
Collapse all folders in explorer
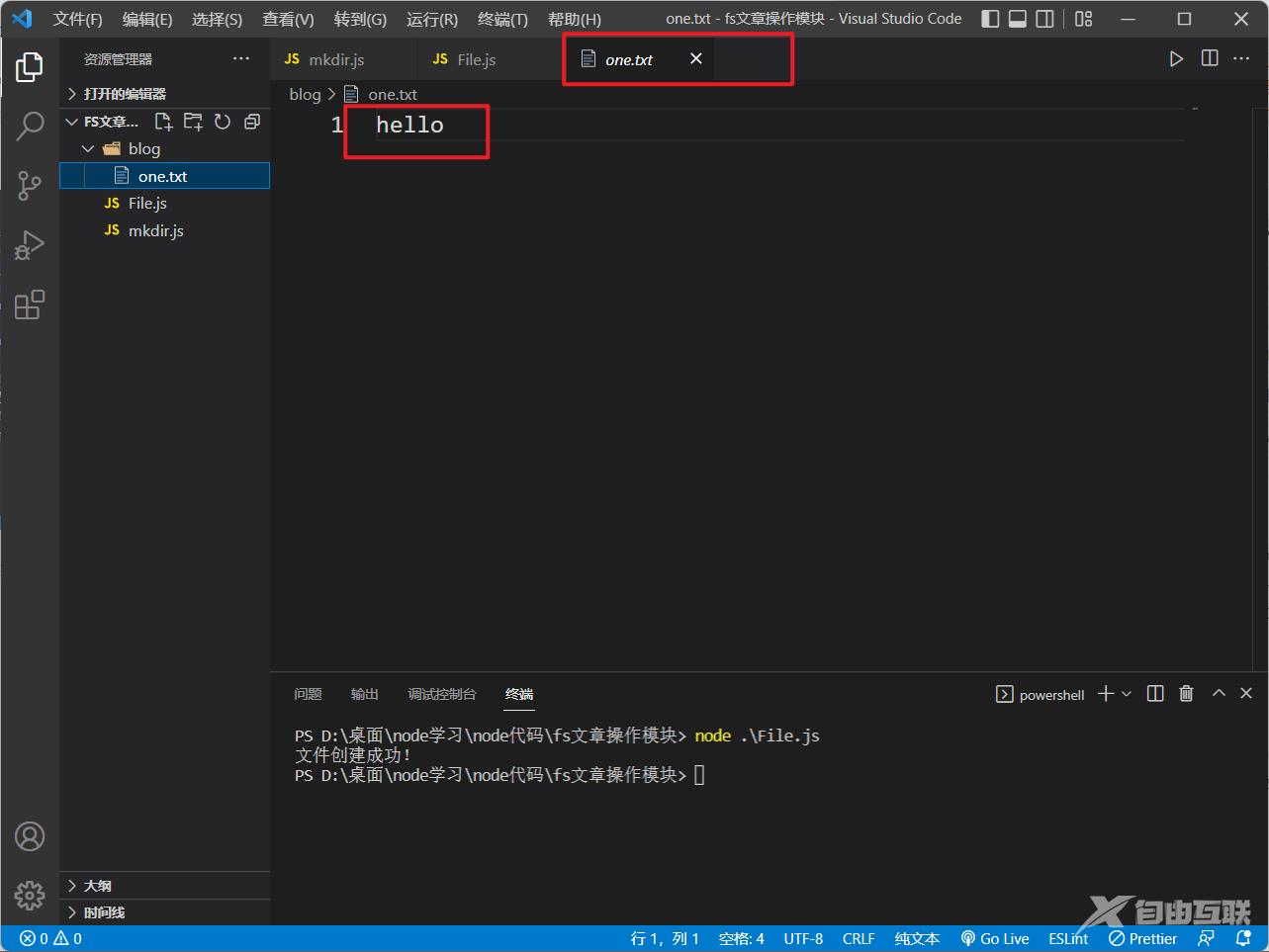pos(252,122)
